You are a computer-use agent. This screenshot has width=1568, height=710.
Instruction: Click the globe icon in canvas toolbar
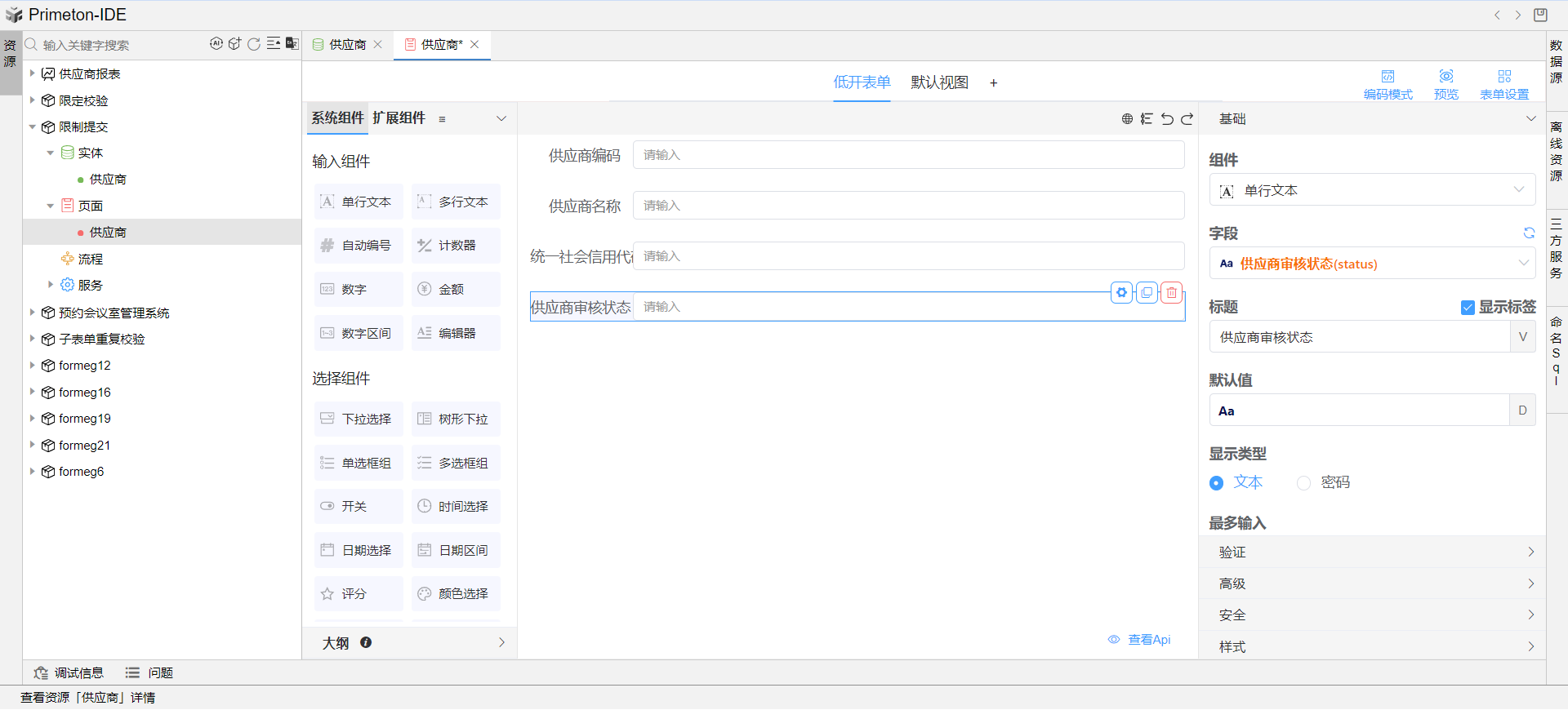point(1127,119)
